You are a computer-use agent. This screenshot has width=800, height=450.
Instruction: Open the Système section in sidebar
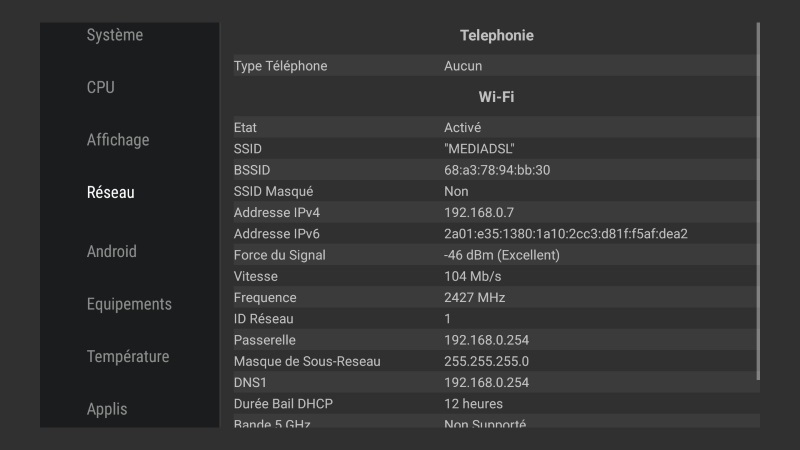point(115,35)
